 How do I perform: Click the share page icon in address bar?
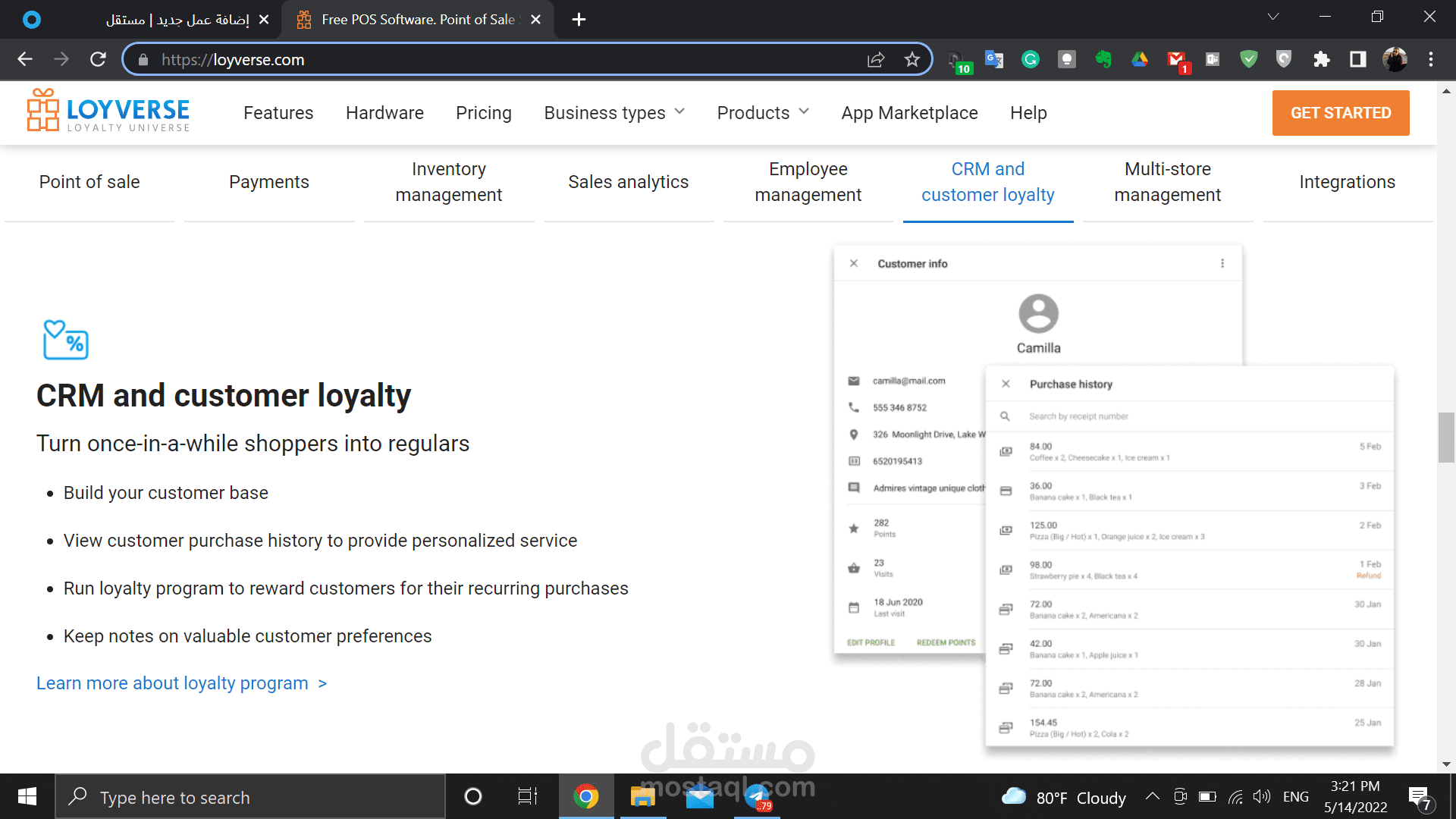click(876, 60)
